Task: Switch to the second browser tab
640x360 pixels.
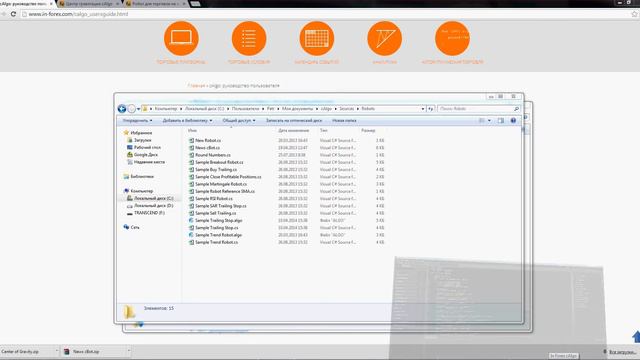Action: [89, 4]
